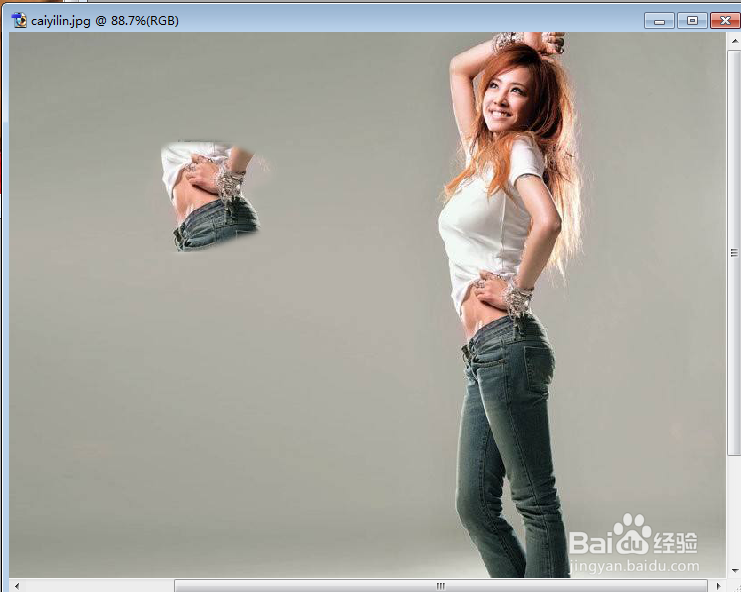
Task: Close the caiyilin.jpg document window
Action: [725, 21]
